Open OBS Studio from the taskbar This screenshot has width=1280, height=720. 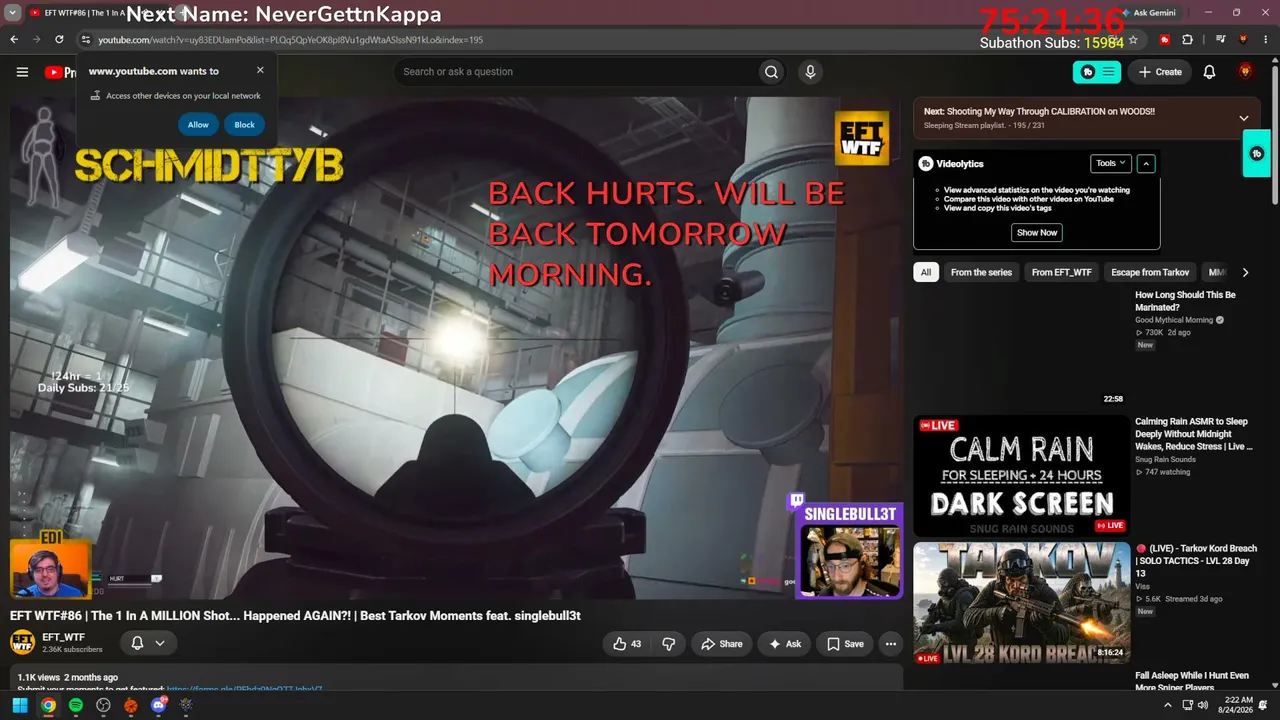[103, 706]
